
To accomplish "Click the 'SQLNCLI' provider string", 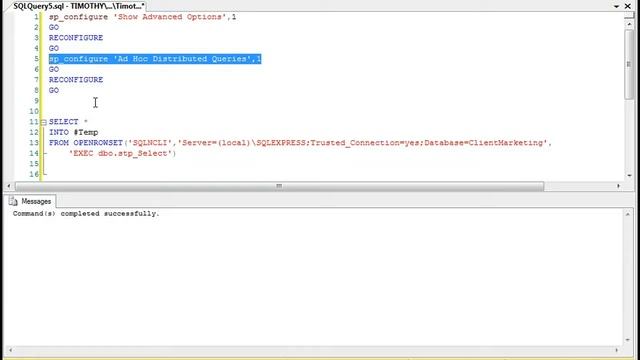I will [x=150, y=143].
